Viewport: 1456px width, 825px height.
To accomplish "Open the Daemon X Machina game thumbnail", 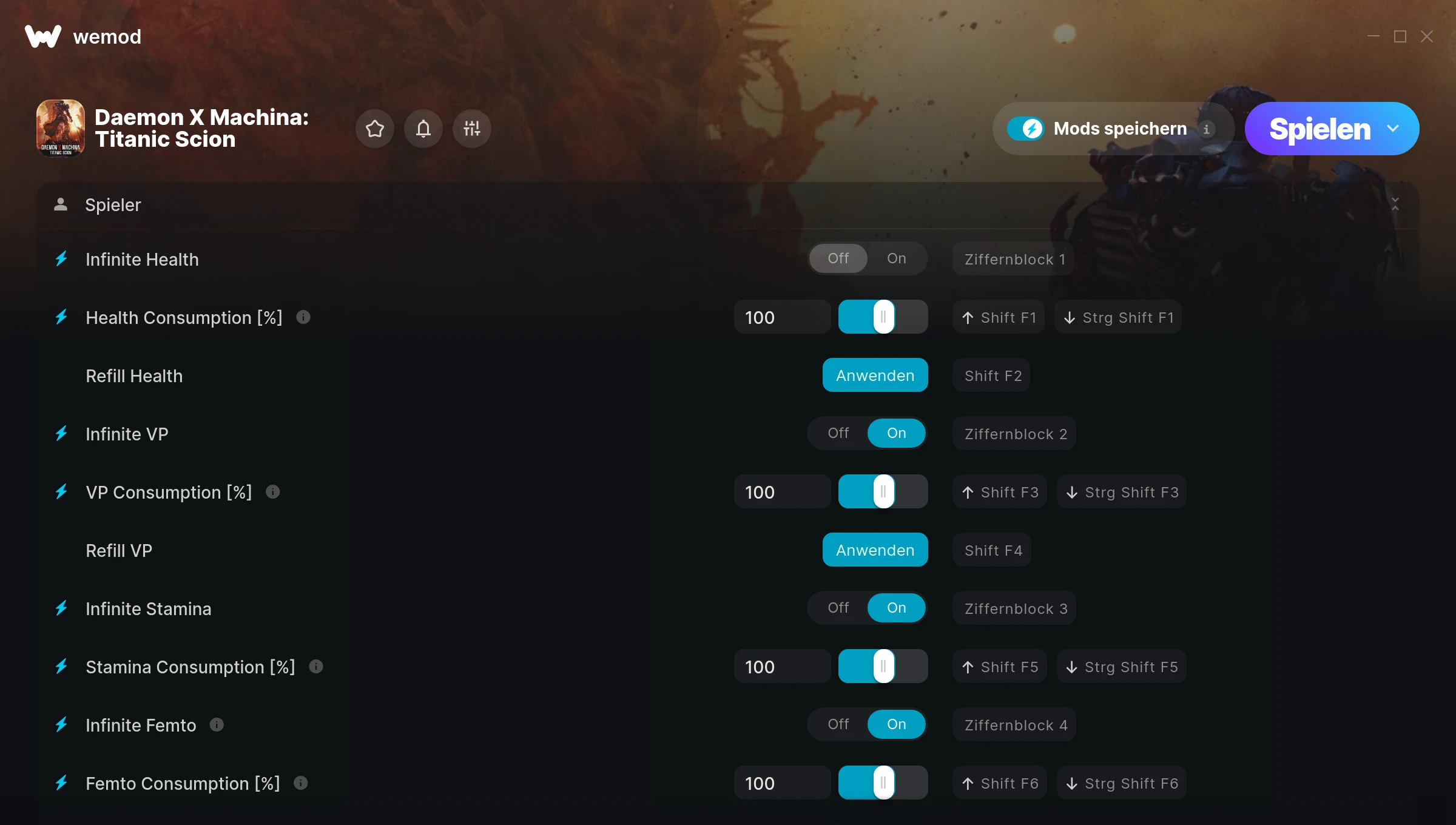I will tap(61, 129).
